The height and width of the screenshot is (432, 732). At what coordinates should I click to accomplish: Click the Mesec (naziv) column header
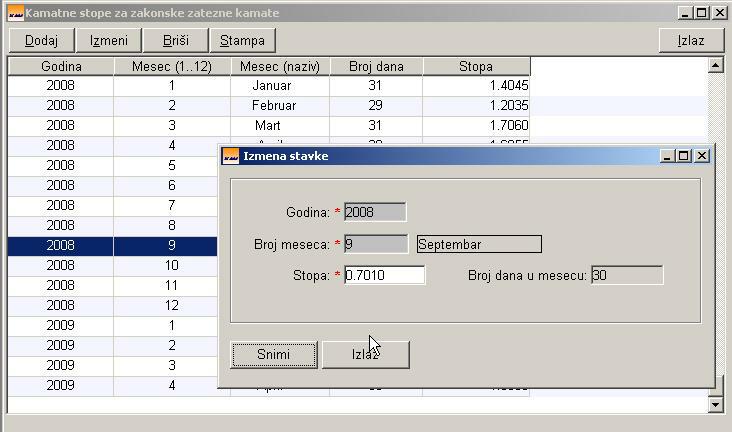click(x=280, y=66)
